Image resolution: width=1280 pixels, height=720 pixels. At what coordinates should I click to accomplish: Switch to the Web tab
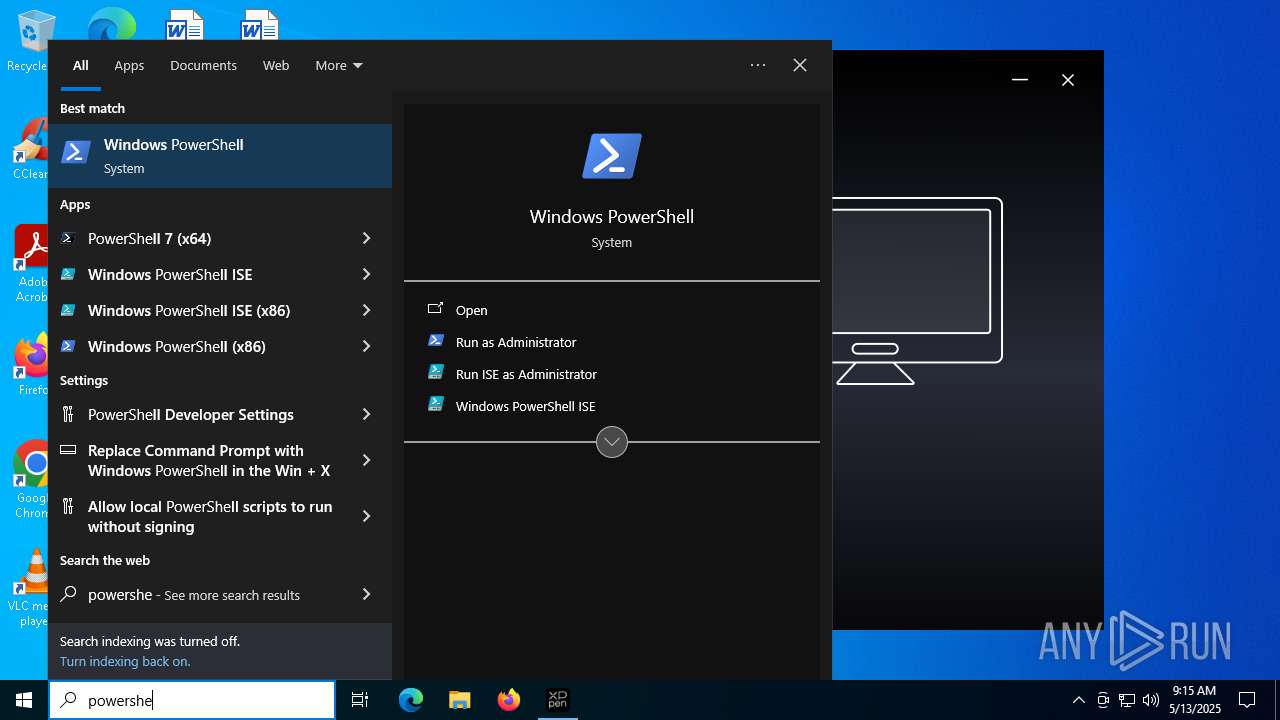pyautogui.click(x=276, y=65)
